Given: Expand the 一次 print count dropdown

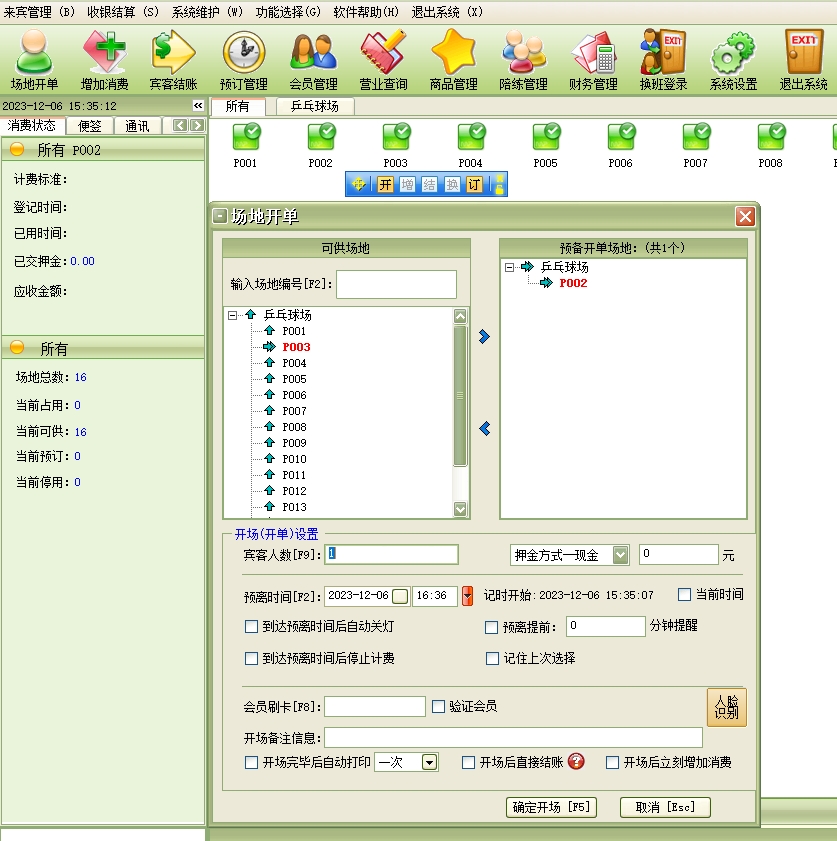Looking at the screenshot, I should 429,763.
